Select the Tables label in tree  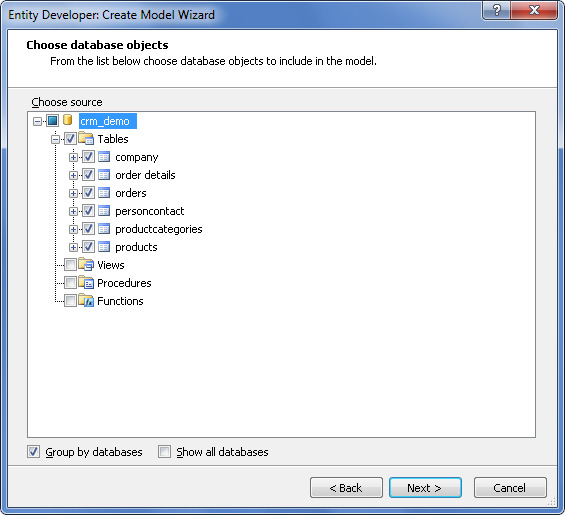113,139
